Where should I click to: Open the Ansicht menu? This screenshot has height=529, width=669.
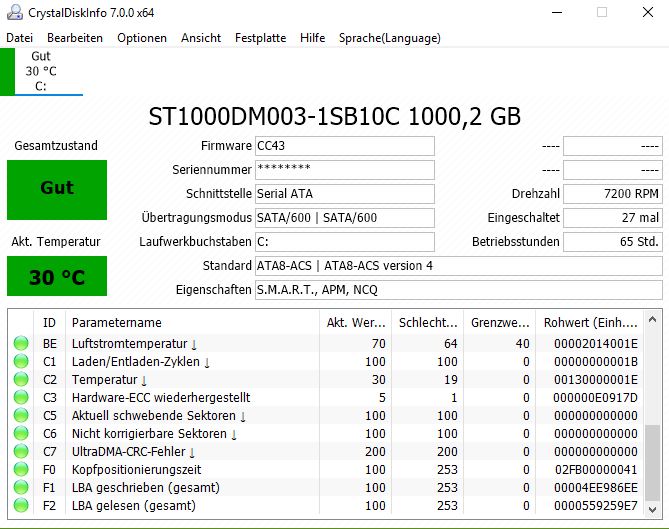coord(201,38)
